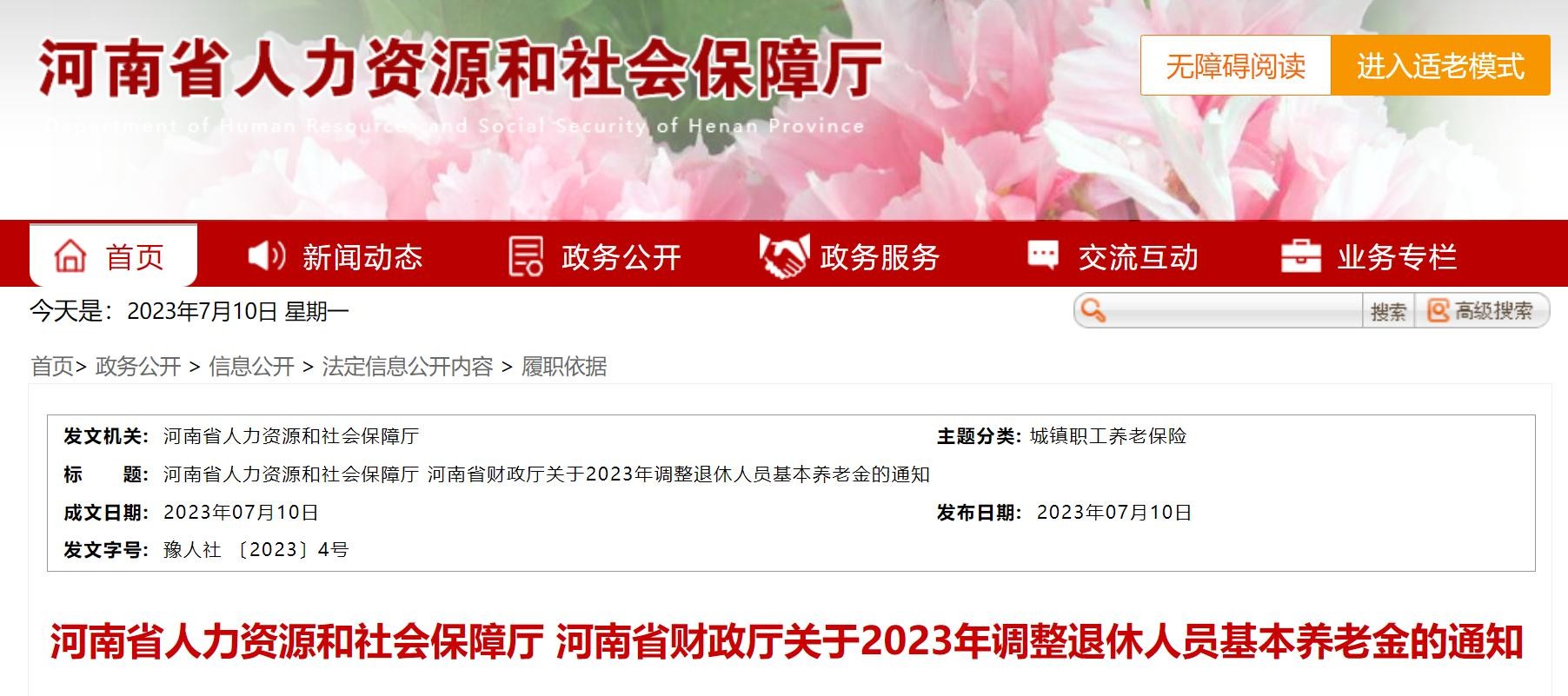Viewport: 1568px width, 696px height.
Task: Enable 进入适老模式 button
Action: click(x=1441, y=65)
